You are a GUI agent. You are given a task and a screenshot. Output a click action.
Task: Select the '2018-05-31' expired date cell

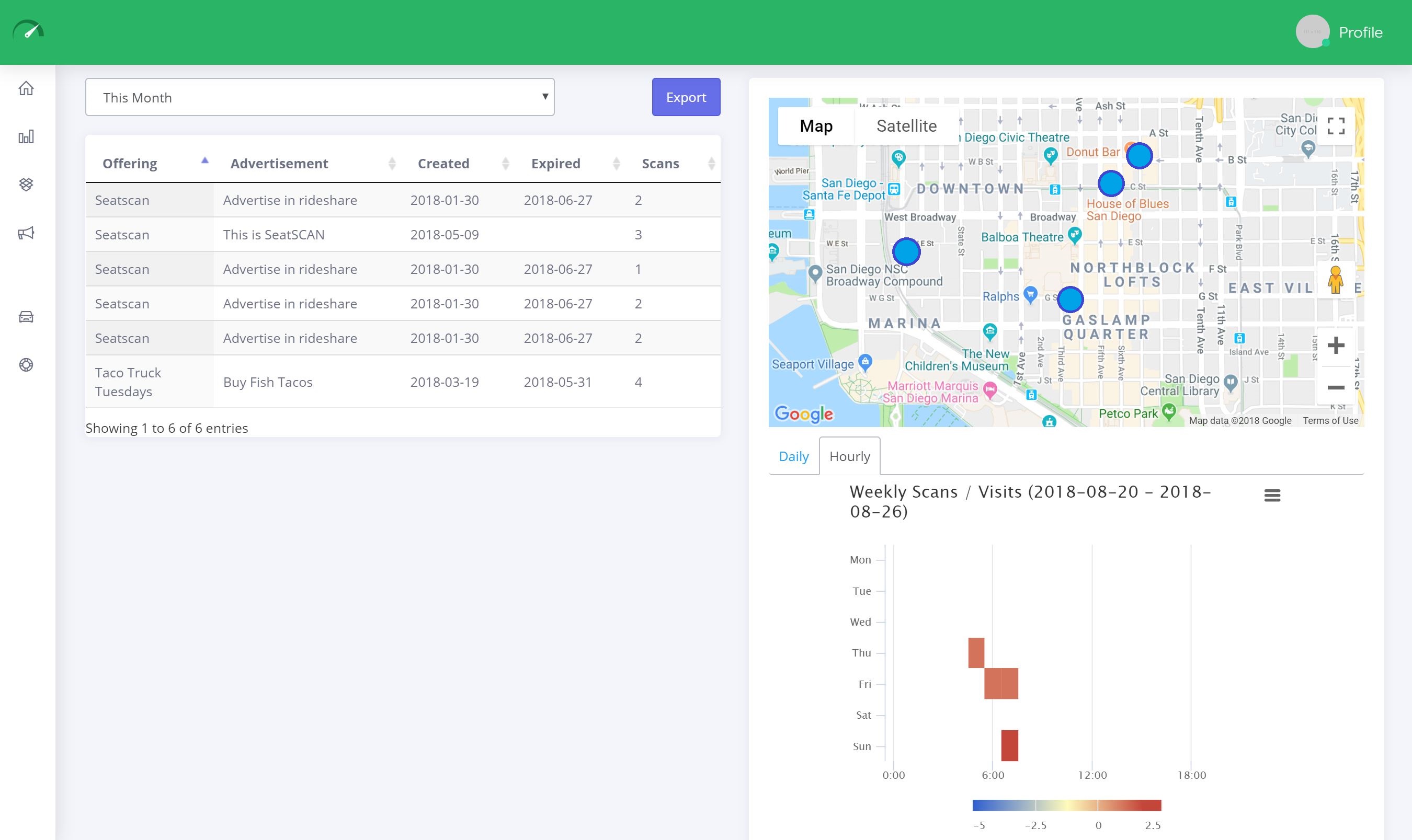point(570,382)
